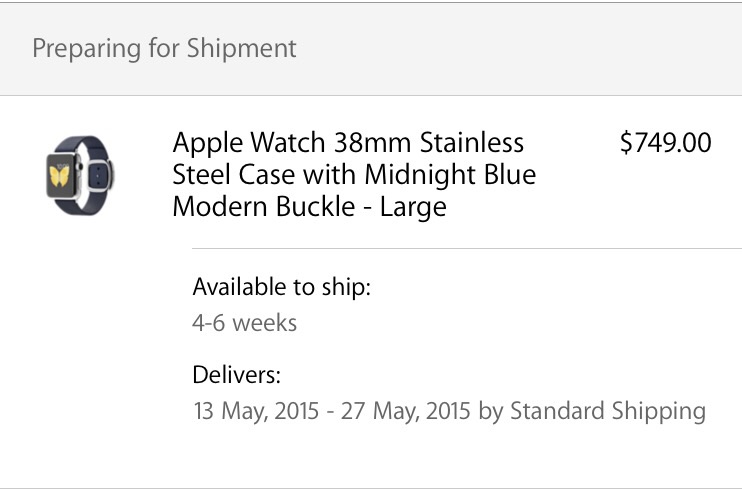Click the Available to ship label
The height and width of the screenshot is (489, 742).
click(x=282, y=287)
